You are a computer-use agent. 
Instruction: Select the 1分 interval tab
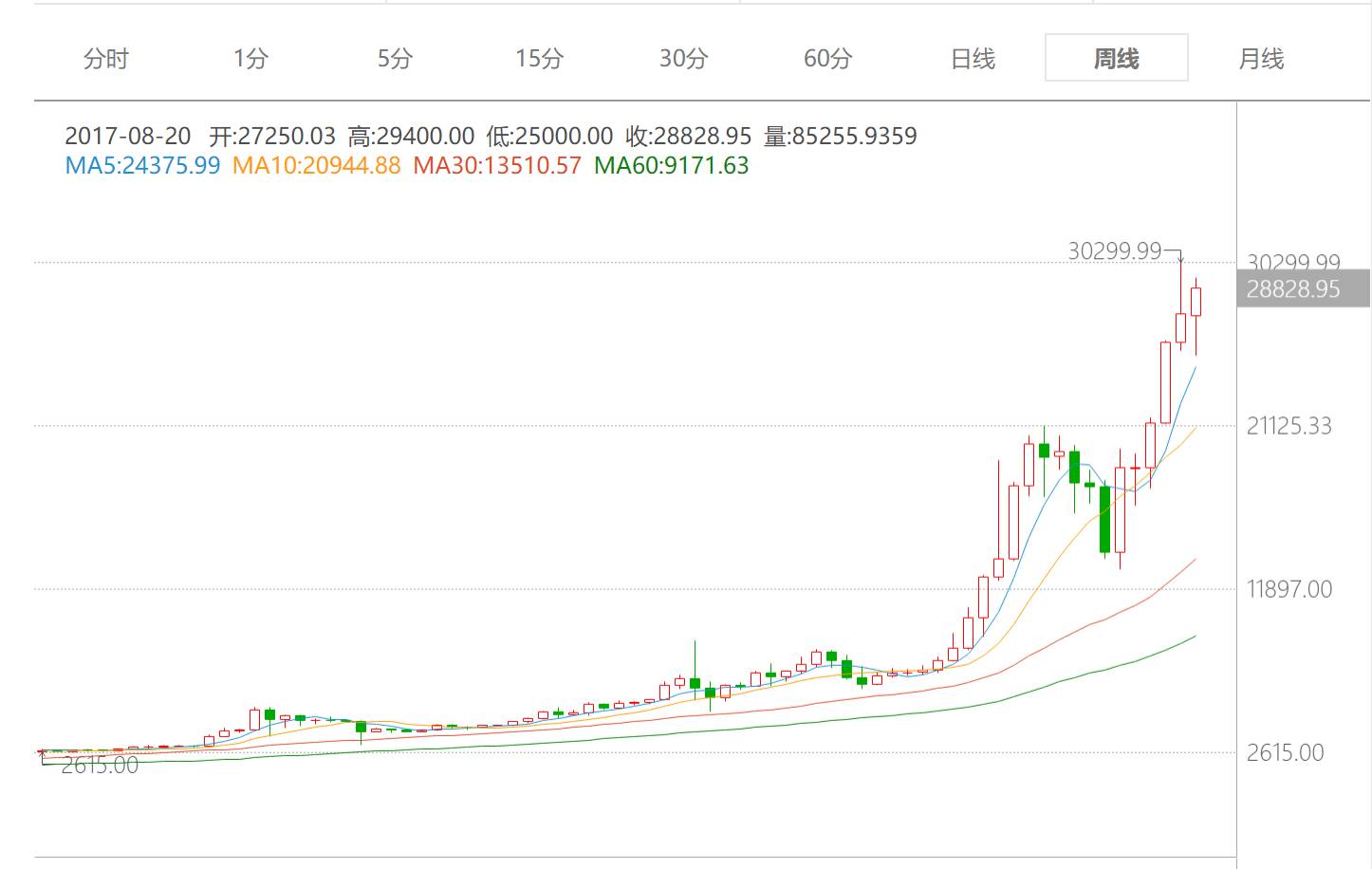click(250, 59)
